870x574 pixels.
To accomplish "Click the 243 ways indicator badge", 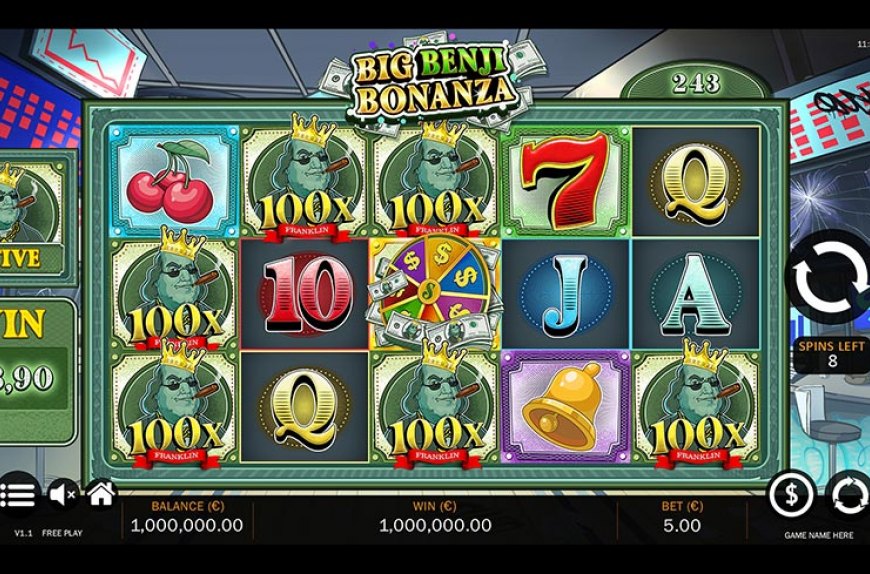I will (696, 84).
